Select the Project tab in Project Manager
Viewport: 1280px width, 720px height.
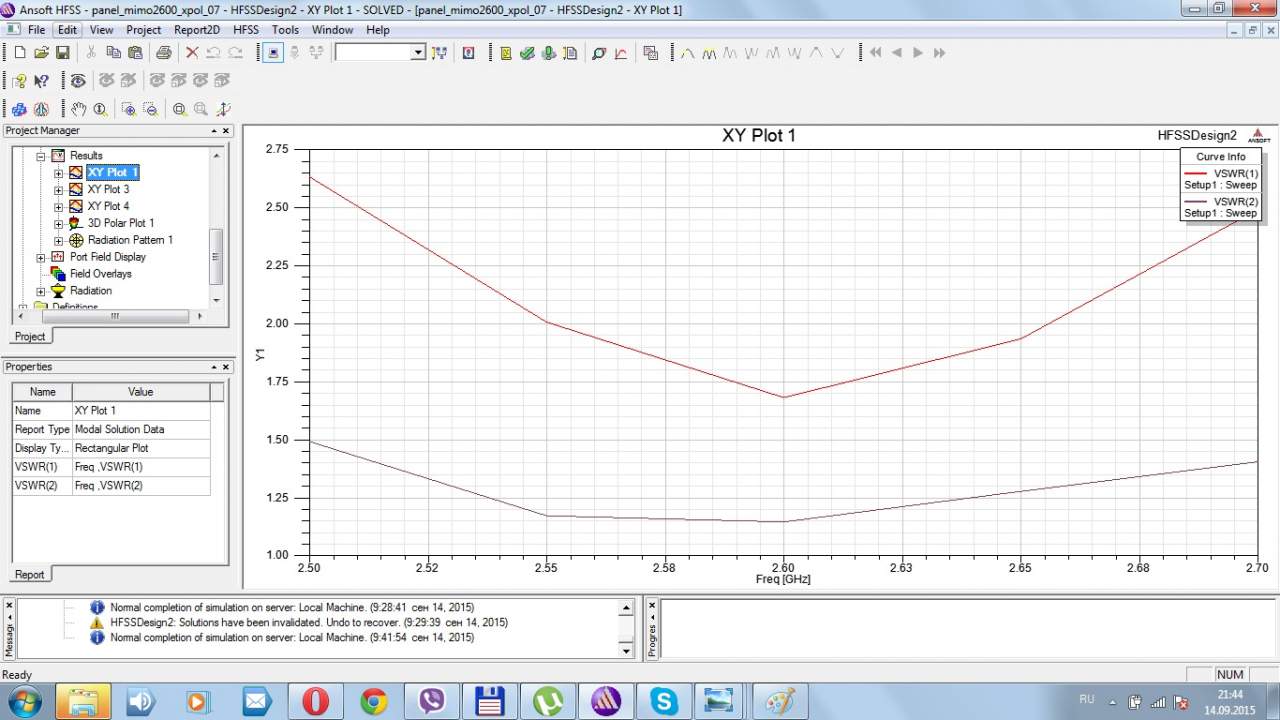pyautogui.click(x=30, y=336)
